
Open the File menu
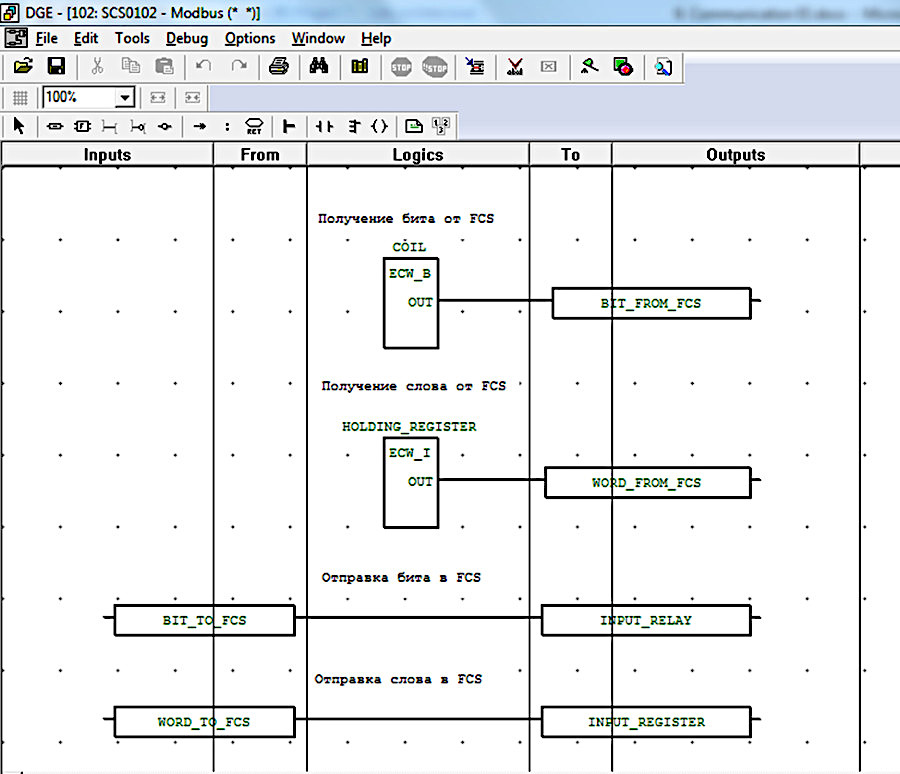(x=46, y=38)
